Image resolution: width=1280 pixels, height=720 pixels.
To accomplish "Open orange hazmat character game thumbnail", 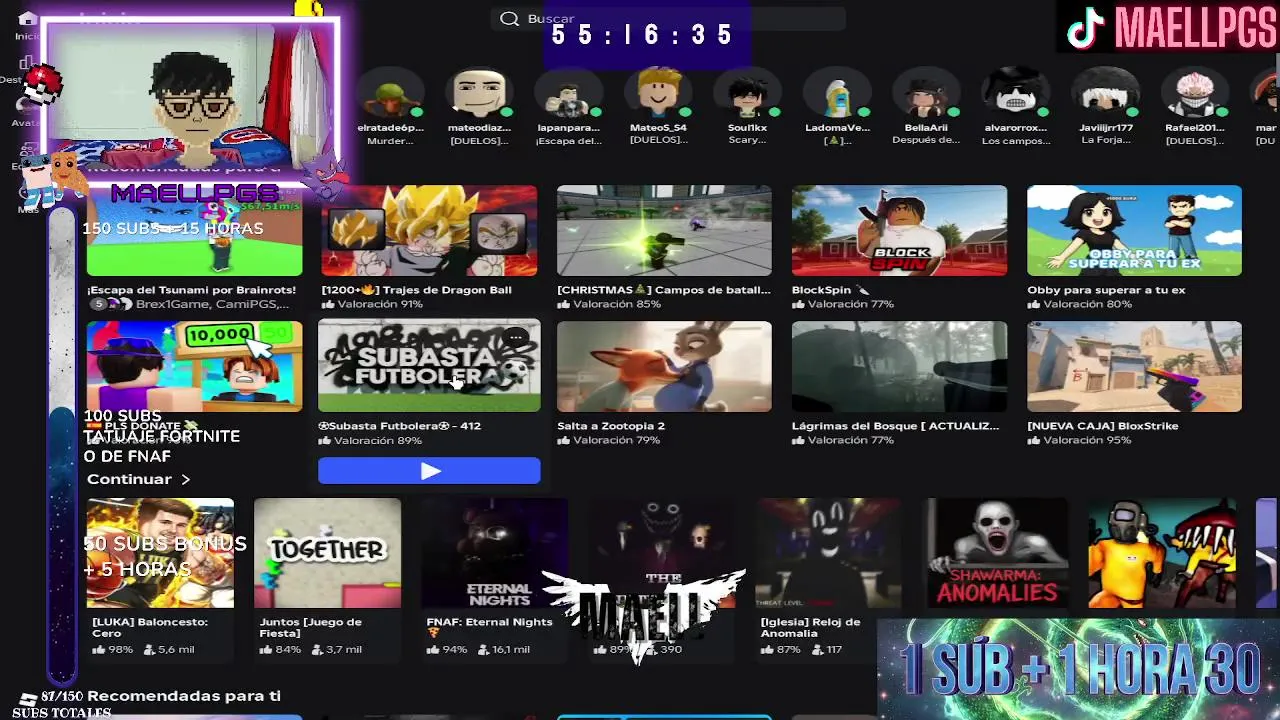I will pyautogui.click(x=1162, y=553).
